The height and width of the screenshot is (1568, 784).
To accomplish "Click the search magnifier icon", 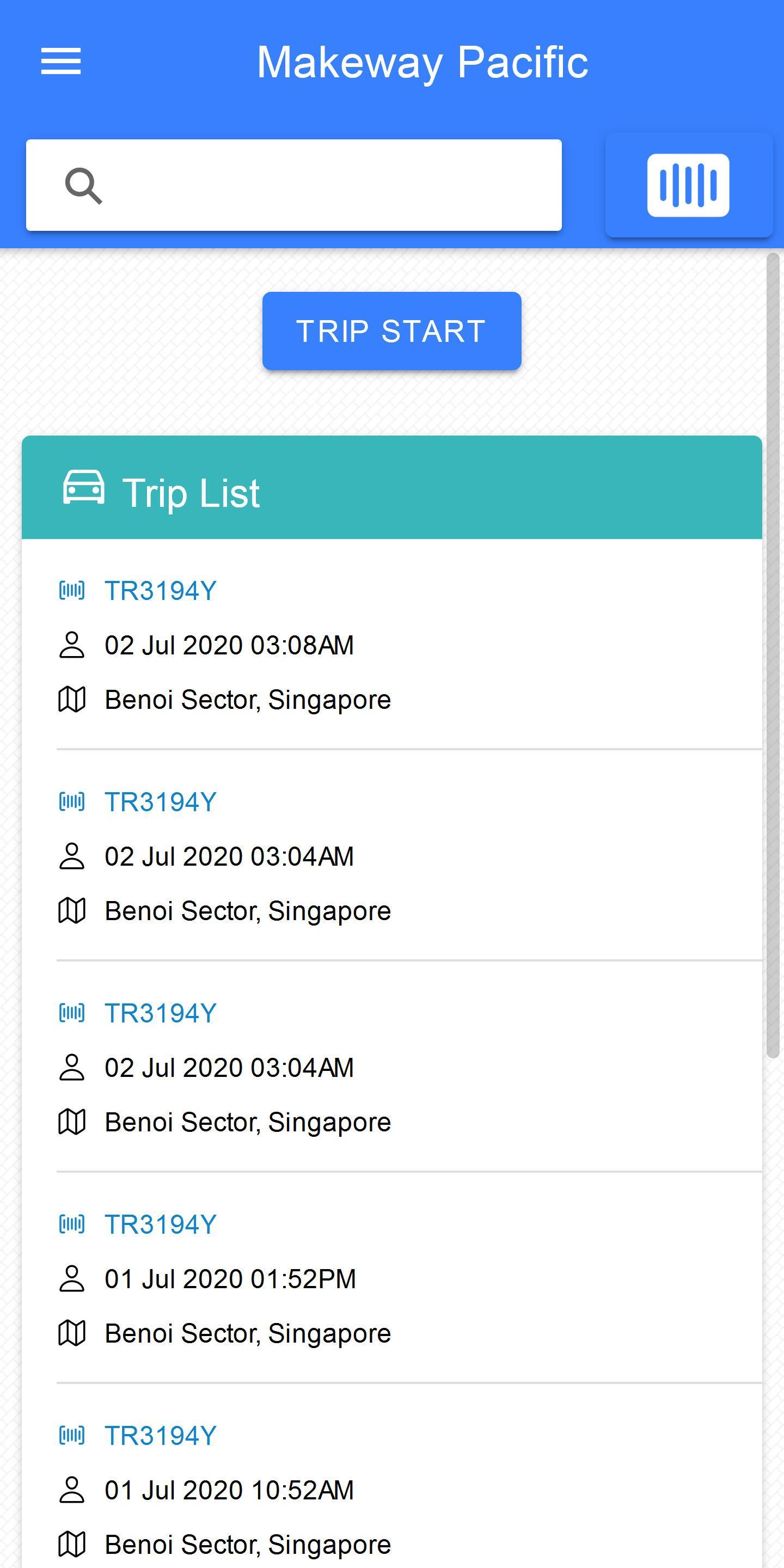I will click(x=83, y=186).
